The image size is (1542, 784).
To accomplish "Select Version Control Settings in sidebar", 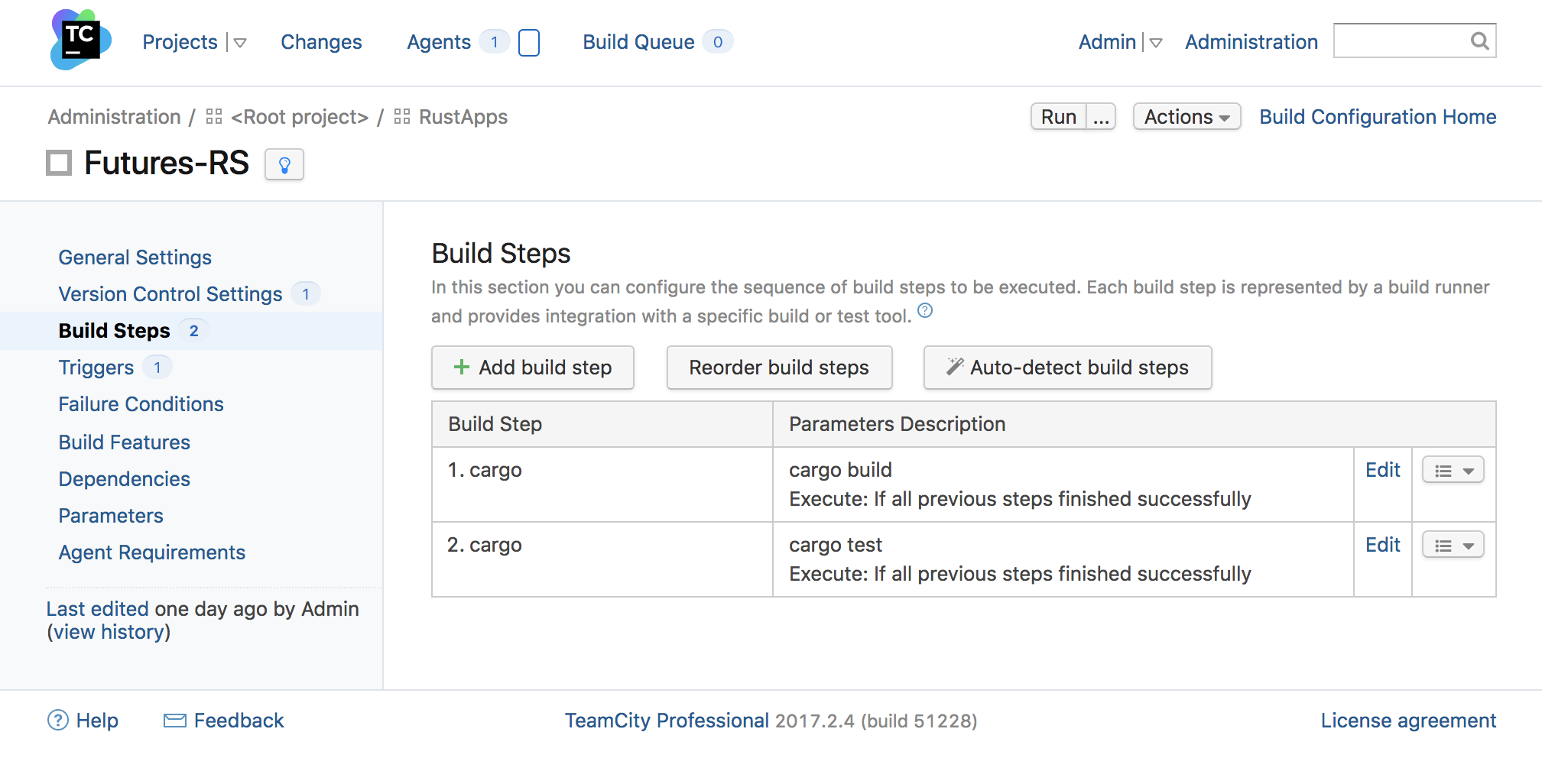I will coord(170,294).
